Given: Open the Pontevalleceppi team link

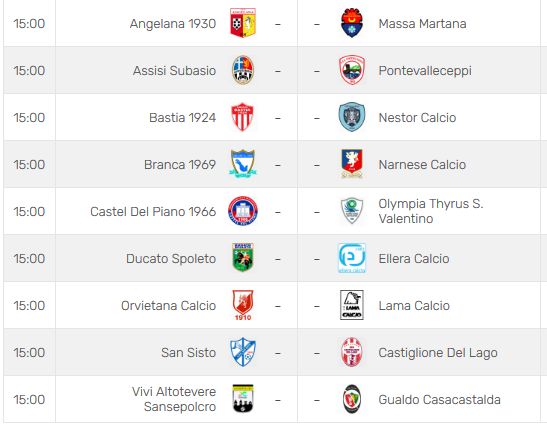Looking at the screenshot, I should coord(425,71).
